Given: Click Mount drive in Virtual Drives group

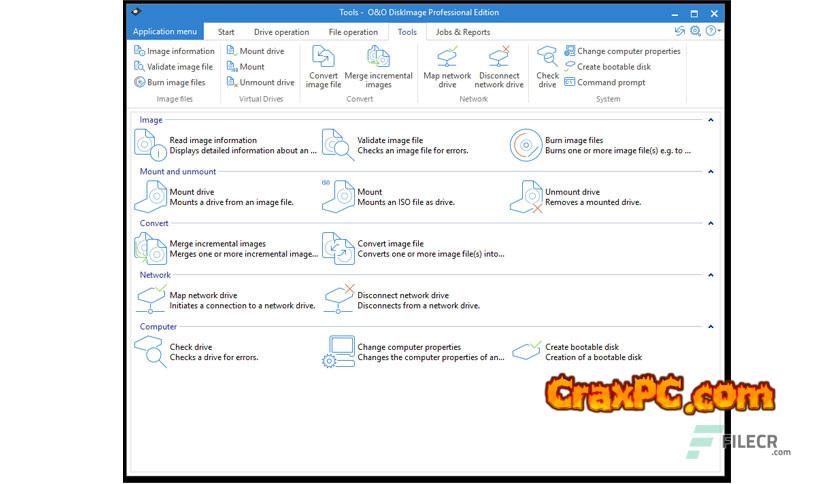Looking at the screenshot, I should click(x=256, y=51).
